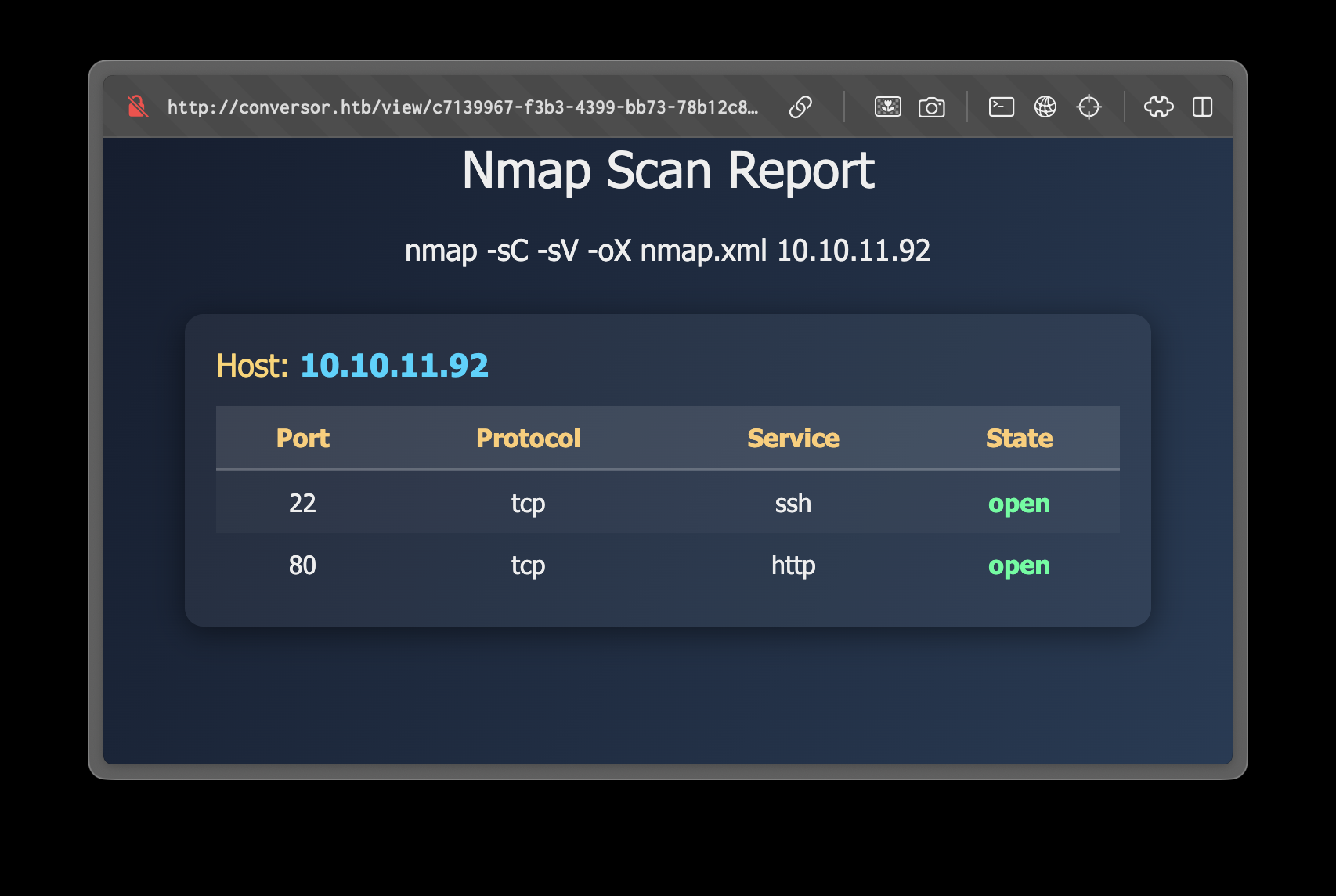1336x896 pixels.
Task: Toggle the split sidebar panel icon
Action: [1202, 107]
